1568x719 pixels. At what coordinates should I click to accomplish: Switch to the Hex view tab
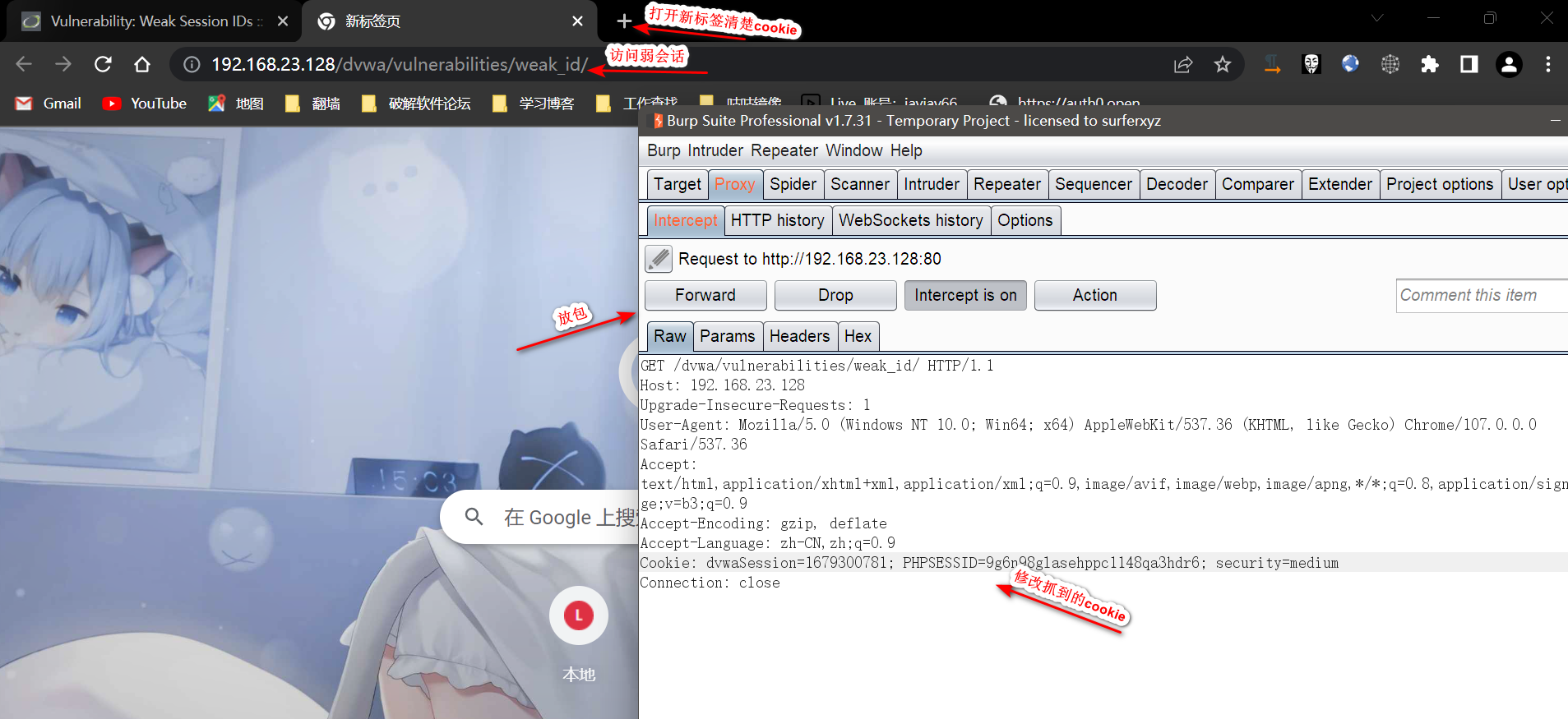coord(858,336)
